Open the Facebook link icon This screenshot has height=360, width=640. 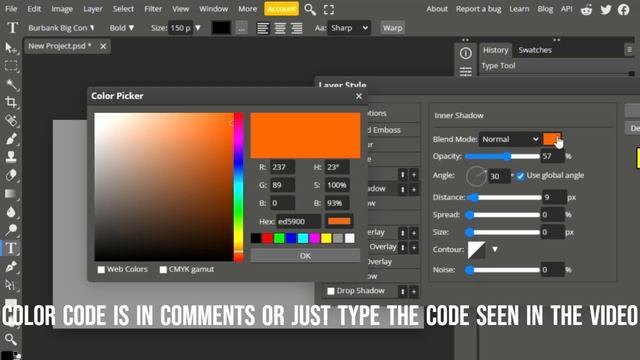click(624, 9)
